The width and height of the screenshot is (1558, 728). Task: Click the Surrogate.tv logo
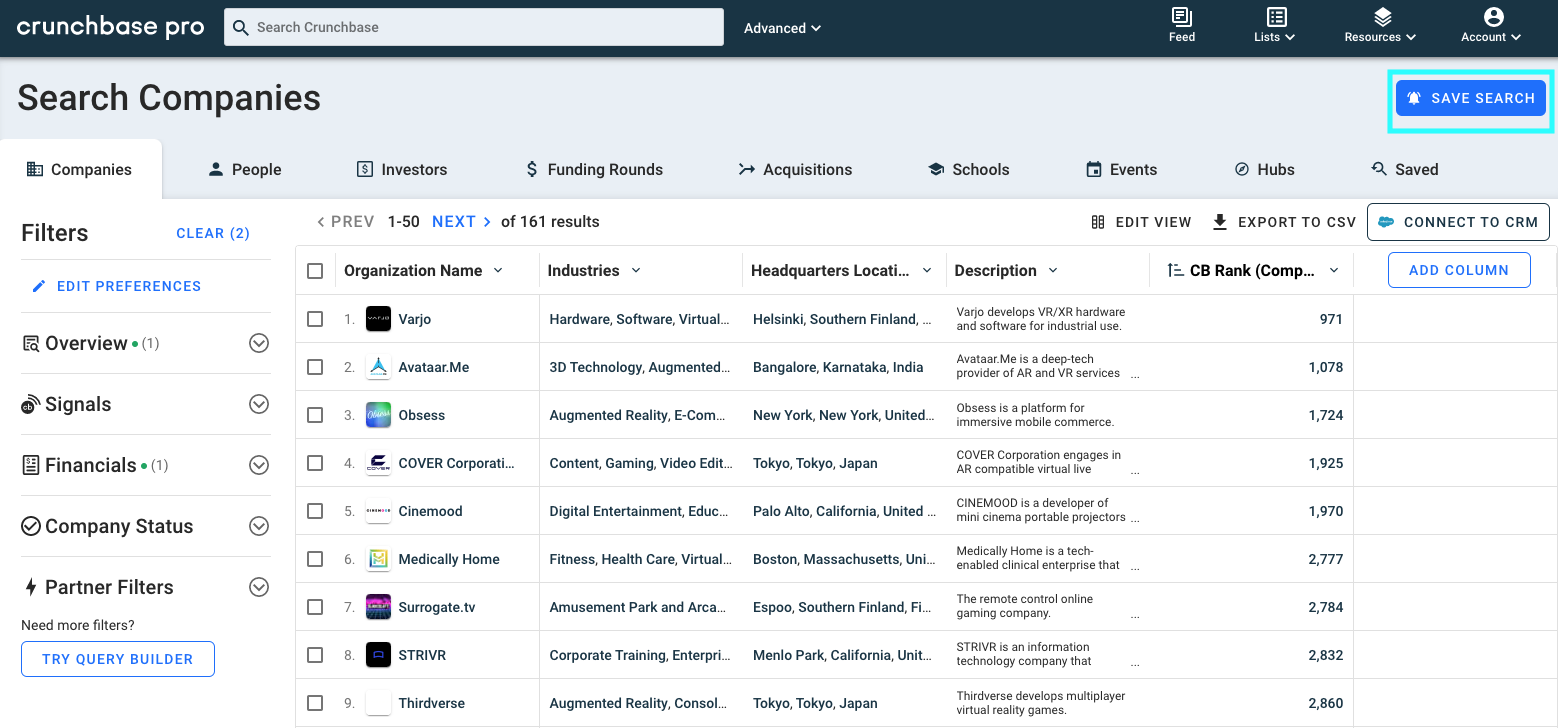pyautogui.click(x=378, y=607)
